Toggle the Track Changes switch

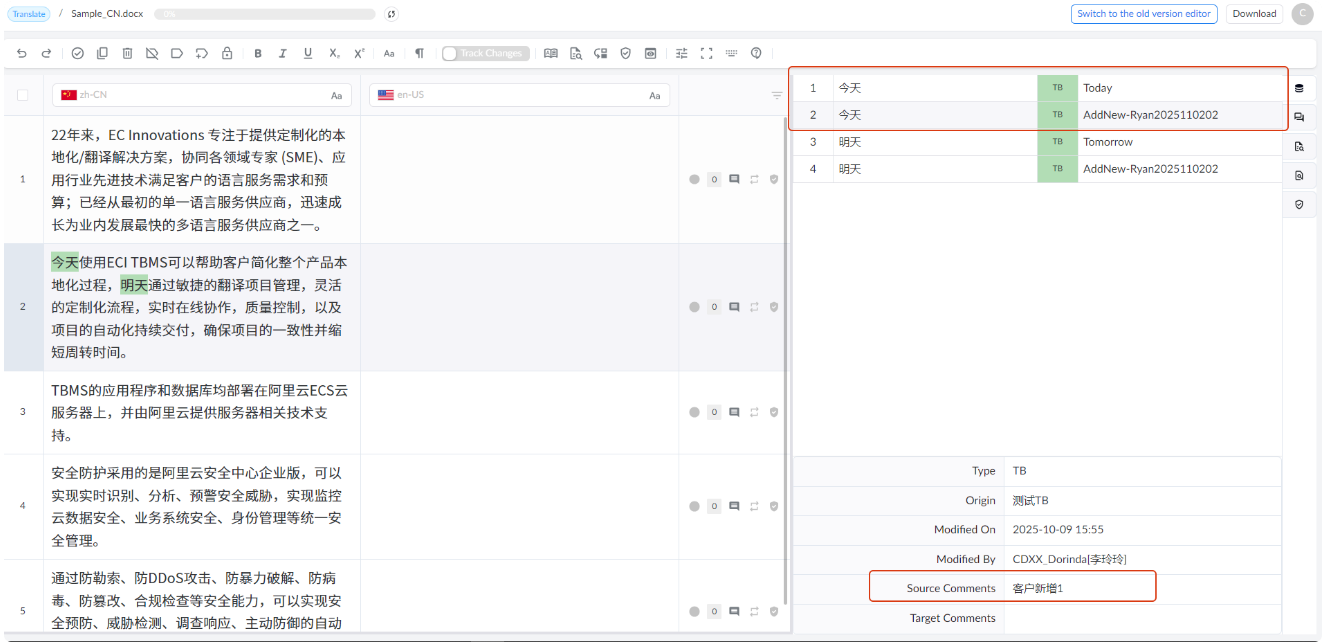[x=484, y=53]
